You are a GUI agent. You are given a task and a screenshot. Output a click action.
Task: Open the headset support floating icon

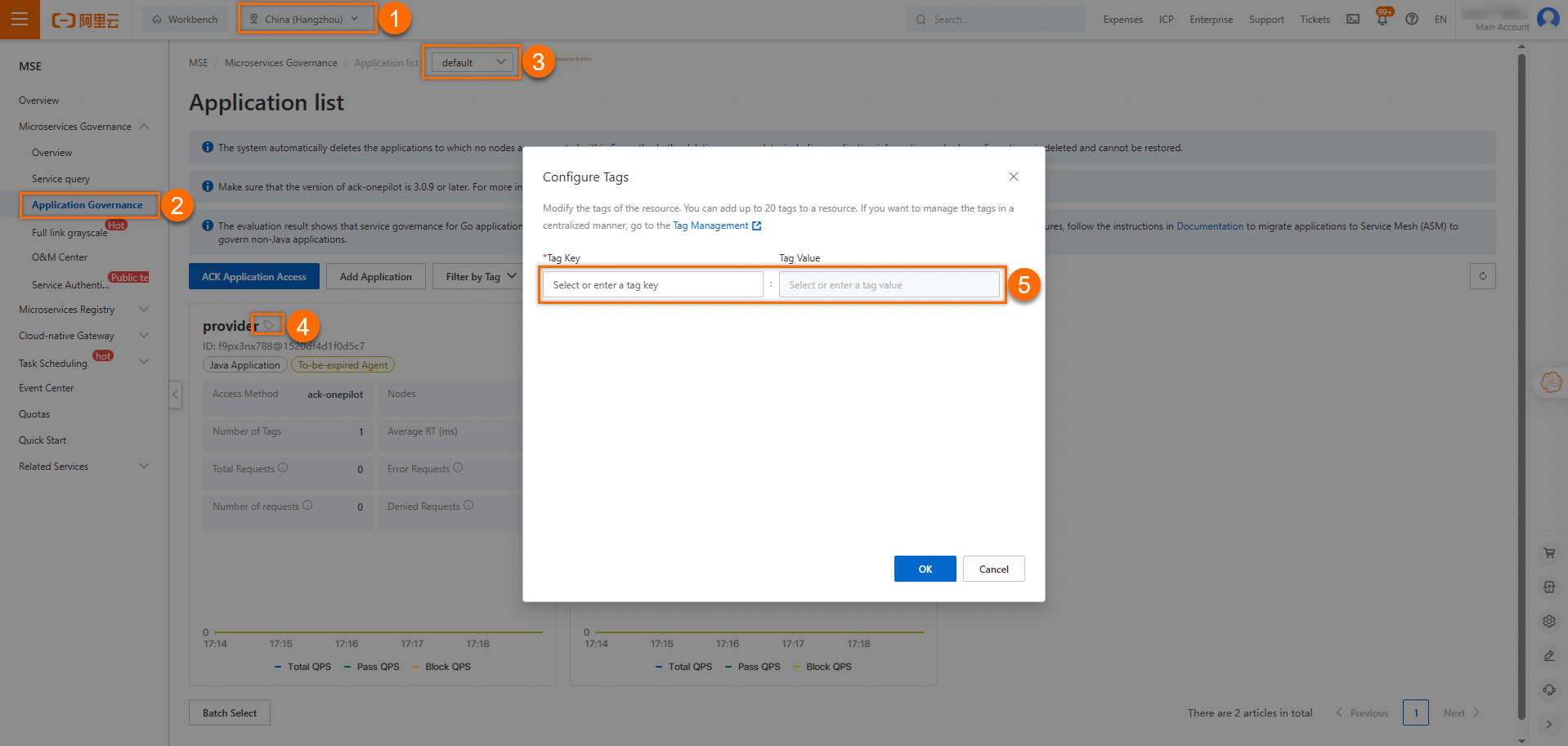coord(1549,690)
